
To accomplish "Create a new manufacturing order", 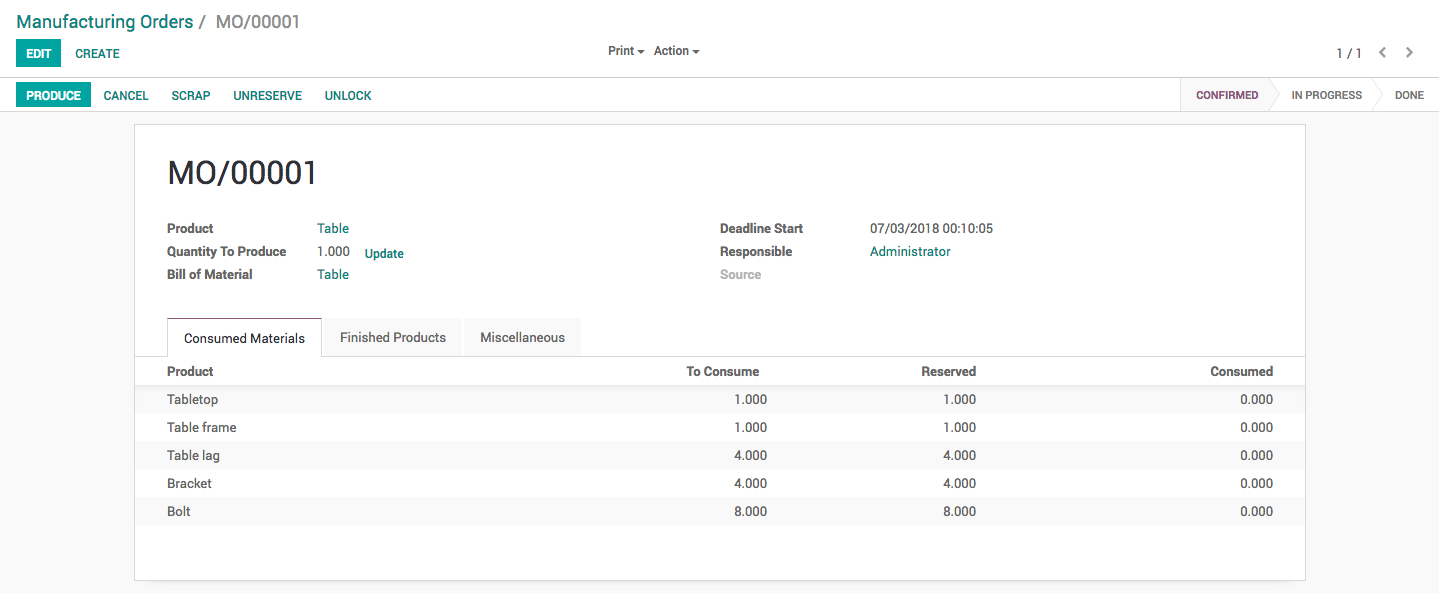I will [x=97, y=54].
